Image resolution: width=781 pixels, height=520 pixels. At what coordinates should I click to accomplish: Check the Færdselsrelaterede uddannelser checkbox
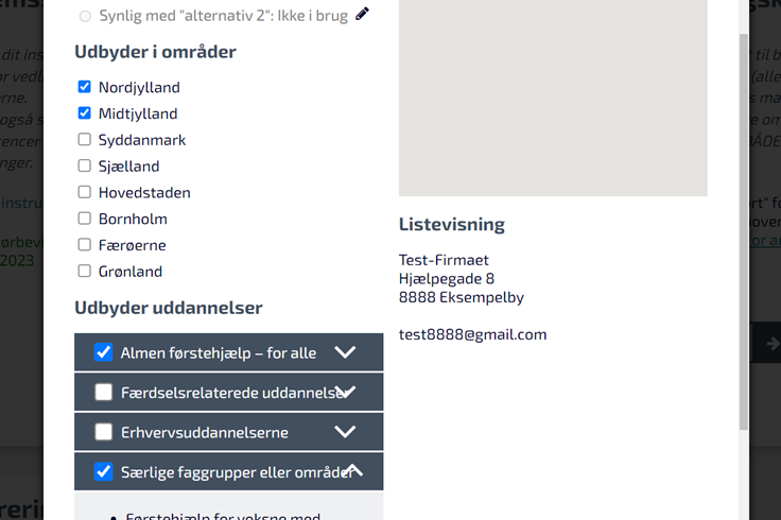coord(104,392)
